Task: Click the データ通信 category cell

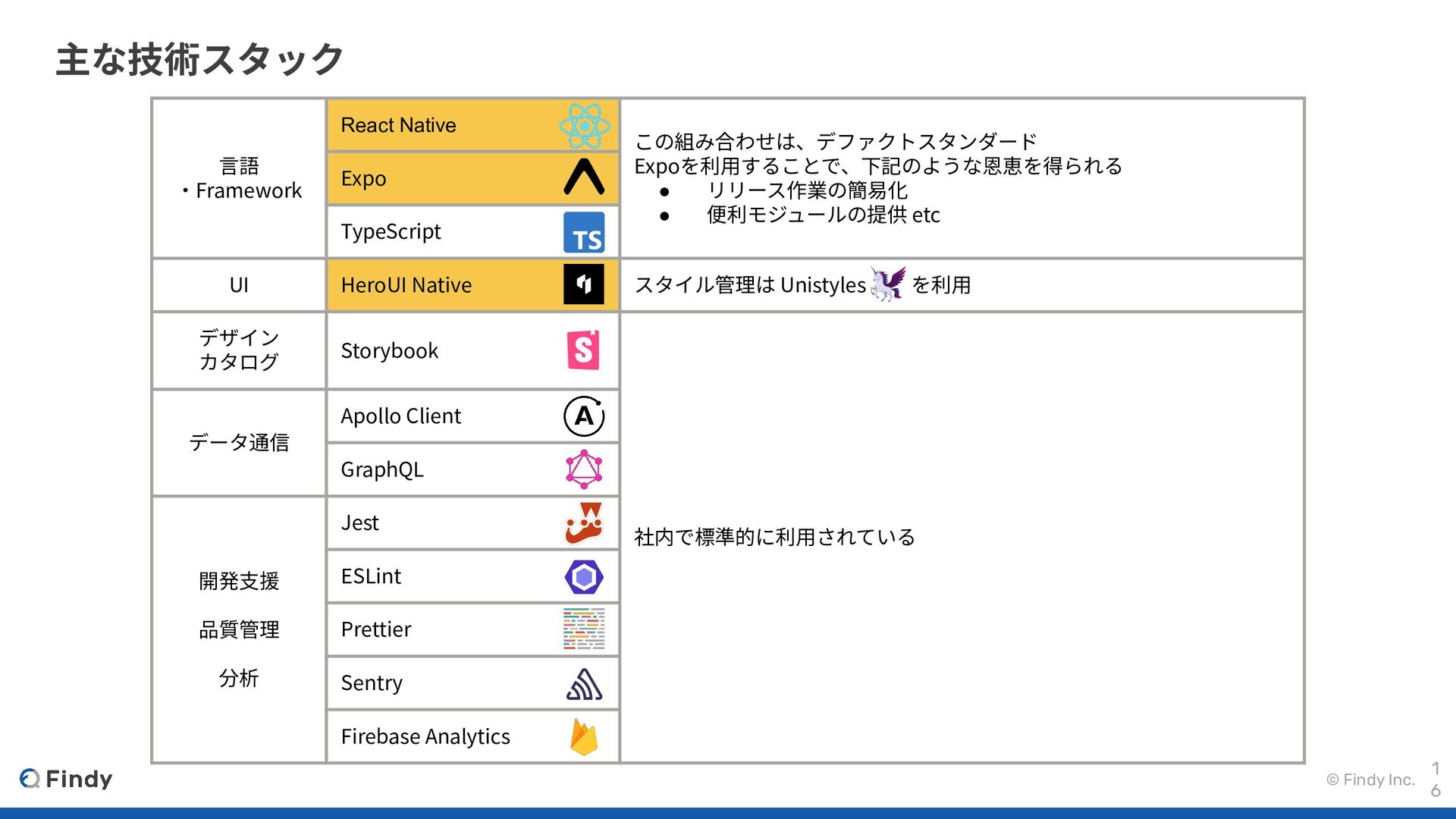Action: [239, 443]
